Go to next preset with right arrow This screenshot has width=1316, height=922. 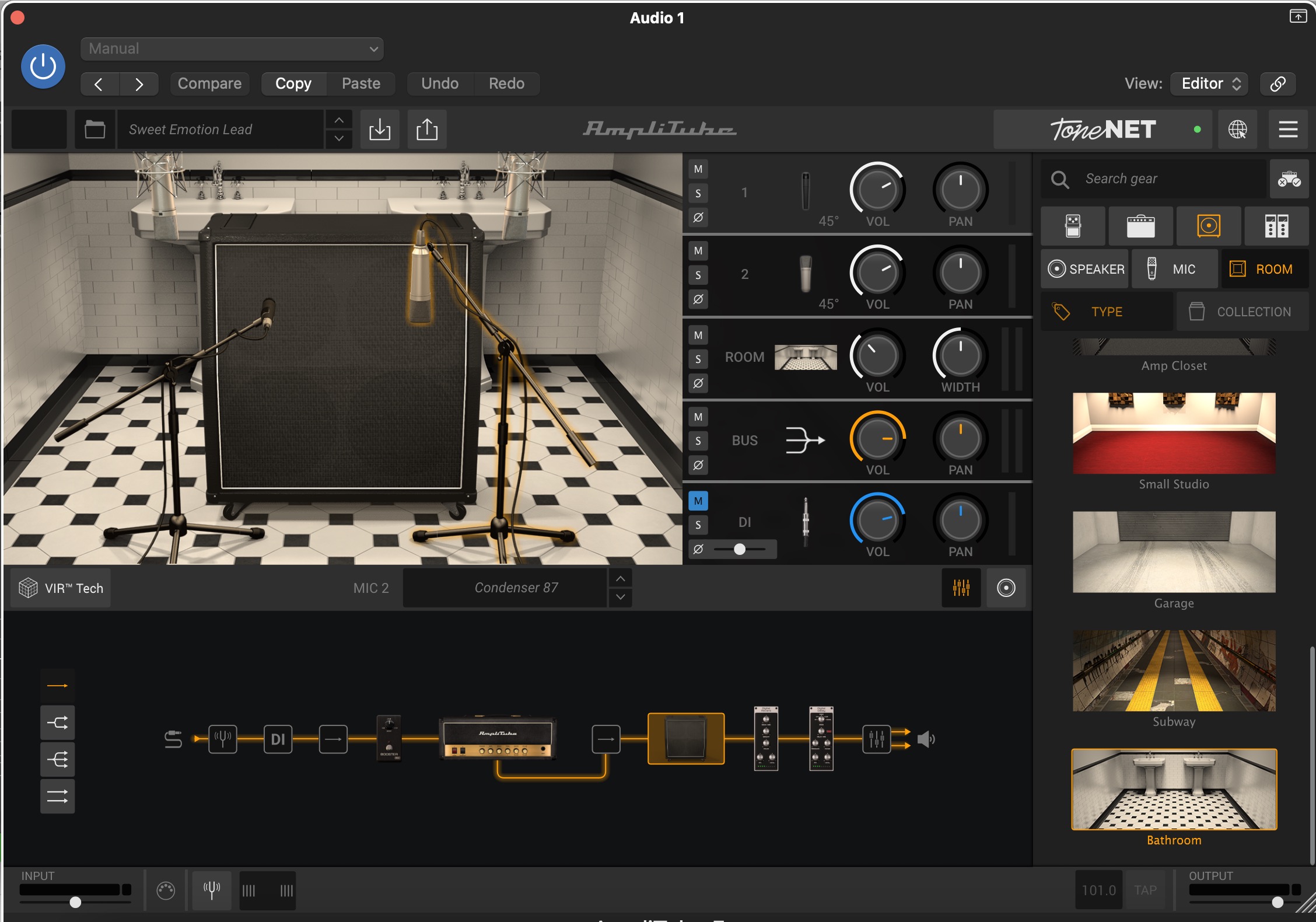tap(139, 84)
